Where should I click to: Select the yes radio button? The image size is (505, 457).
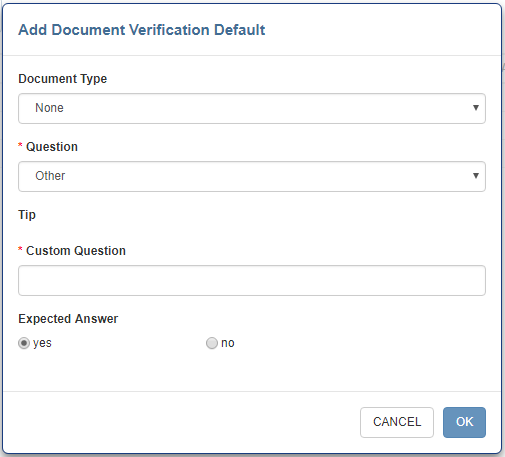24,343
